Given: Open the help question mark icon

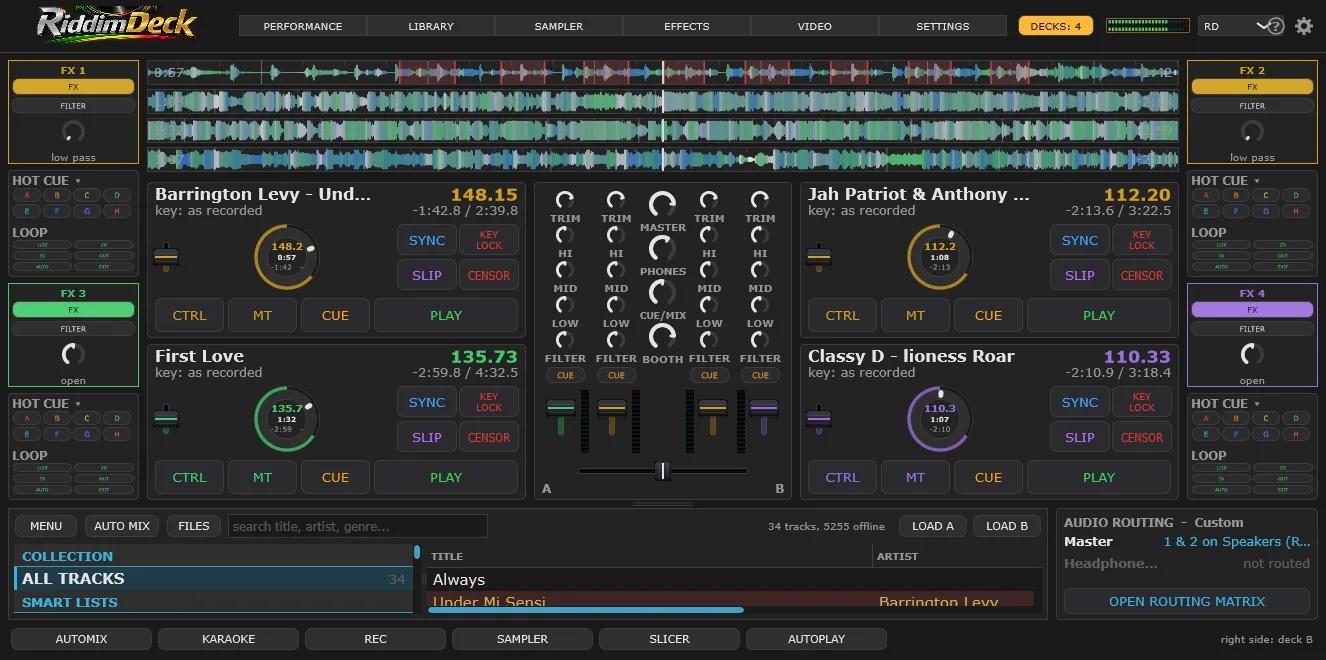Looking at the screenshot, I should (1276, 27).
